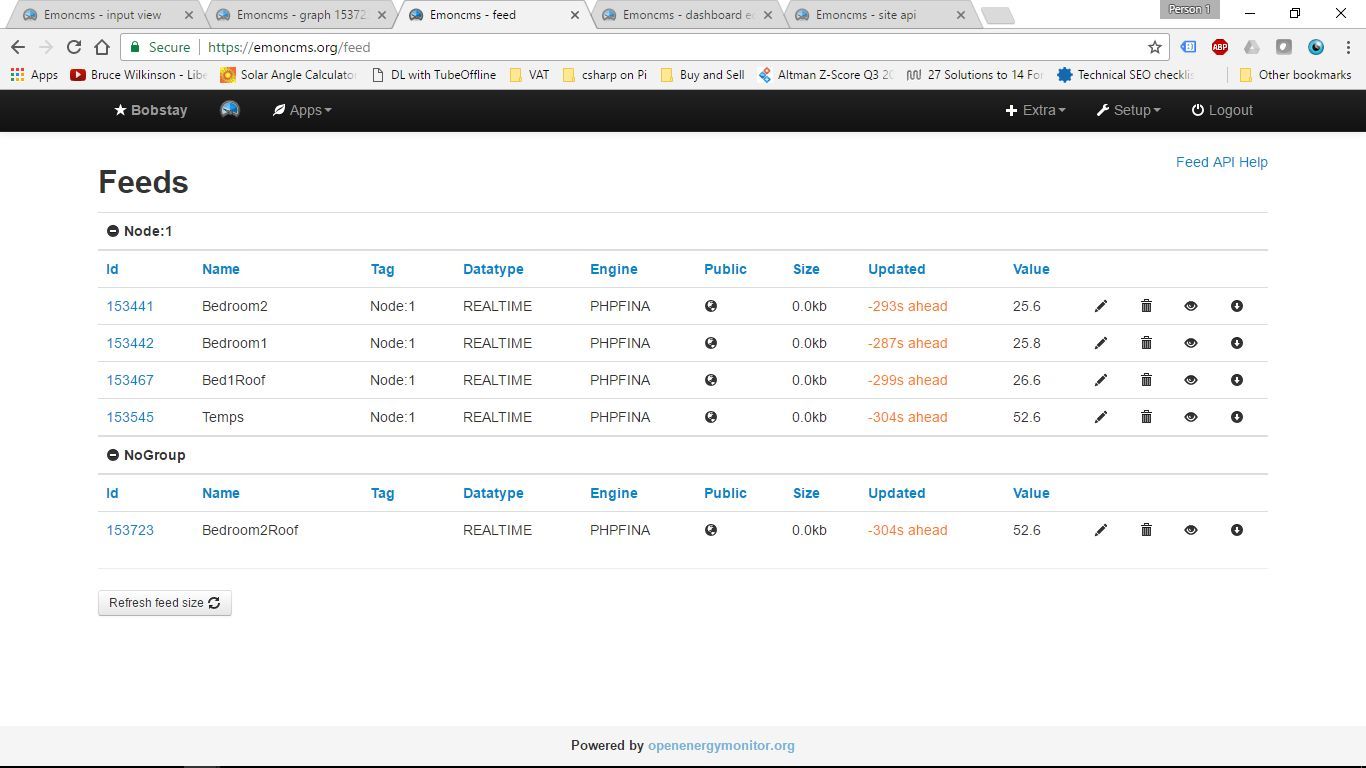Viewport: 1366px width, 768px height.
Task: Click trash icon for Temps feed
Action: [x=1146, y=417]
